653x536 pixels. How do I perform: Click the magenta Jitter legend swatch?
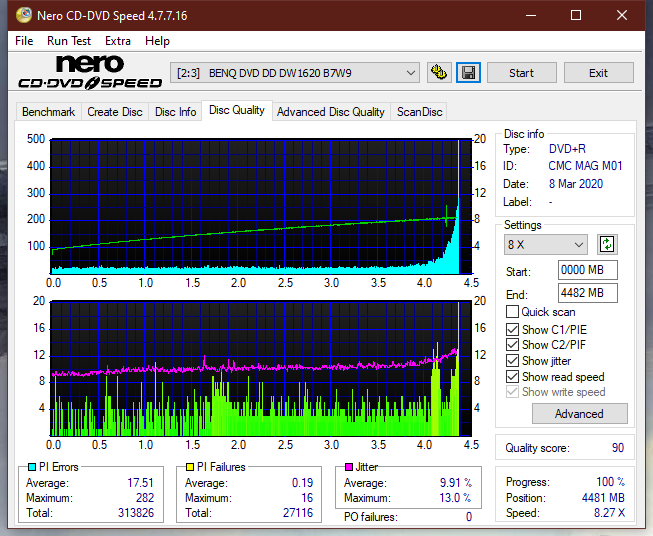tap(349, 467)
